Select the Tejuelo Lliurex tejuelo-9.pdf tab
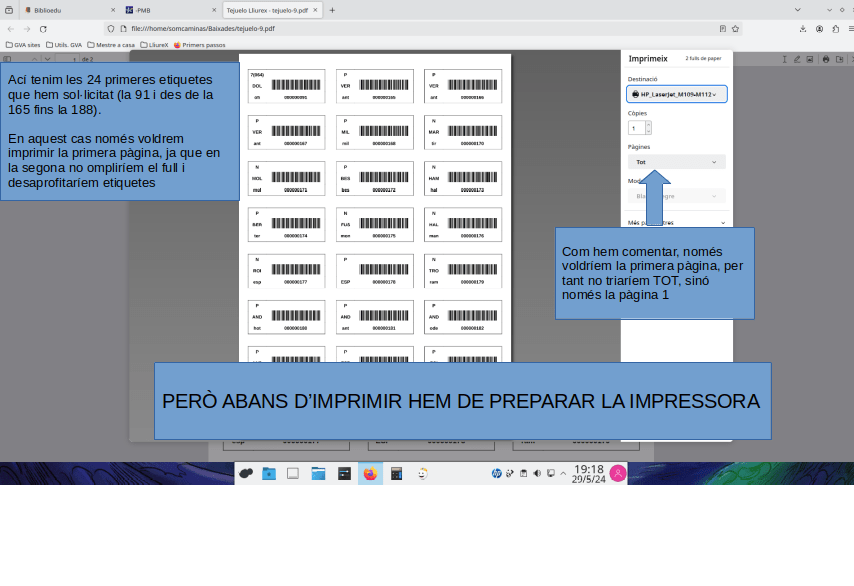854x586 pixels. click(272, 10)
